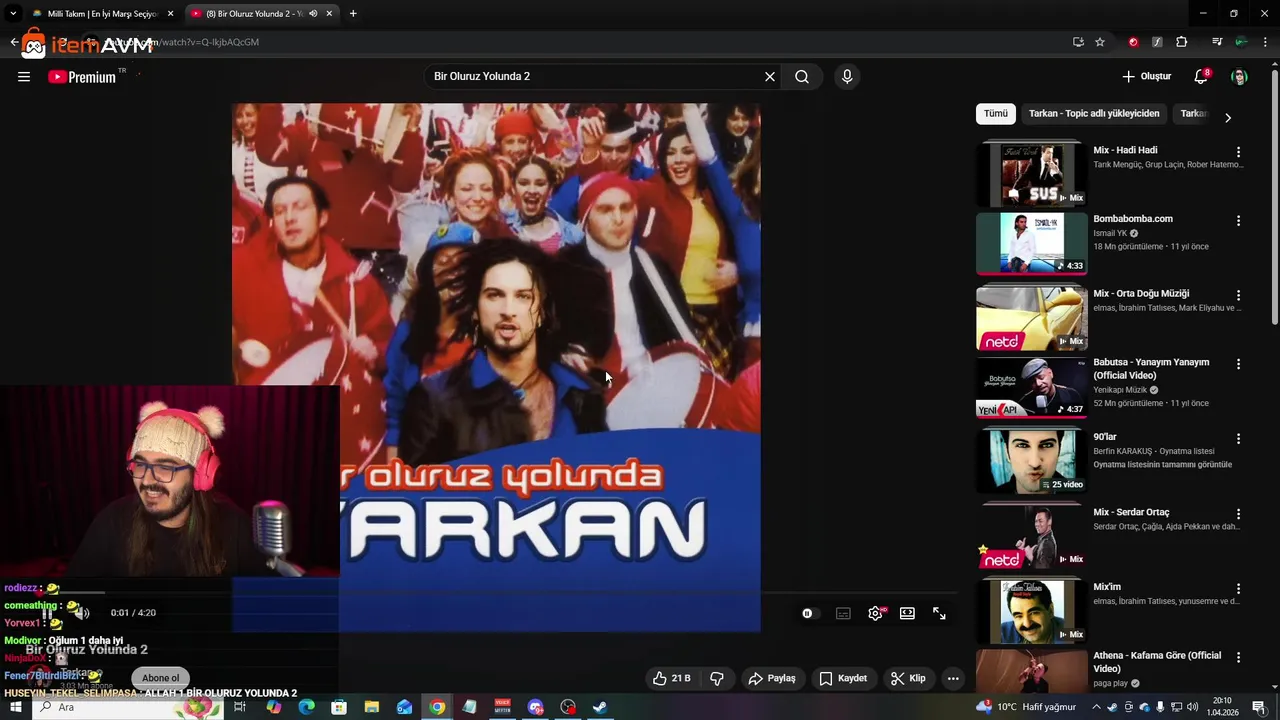The height and width of the screenshot is (720, 1280).
Task: Show more filter chips with right chevron
Action: tap(1228, 117)
